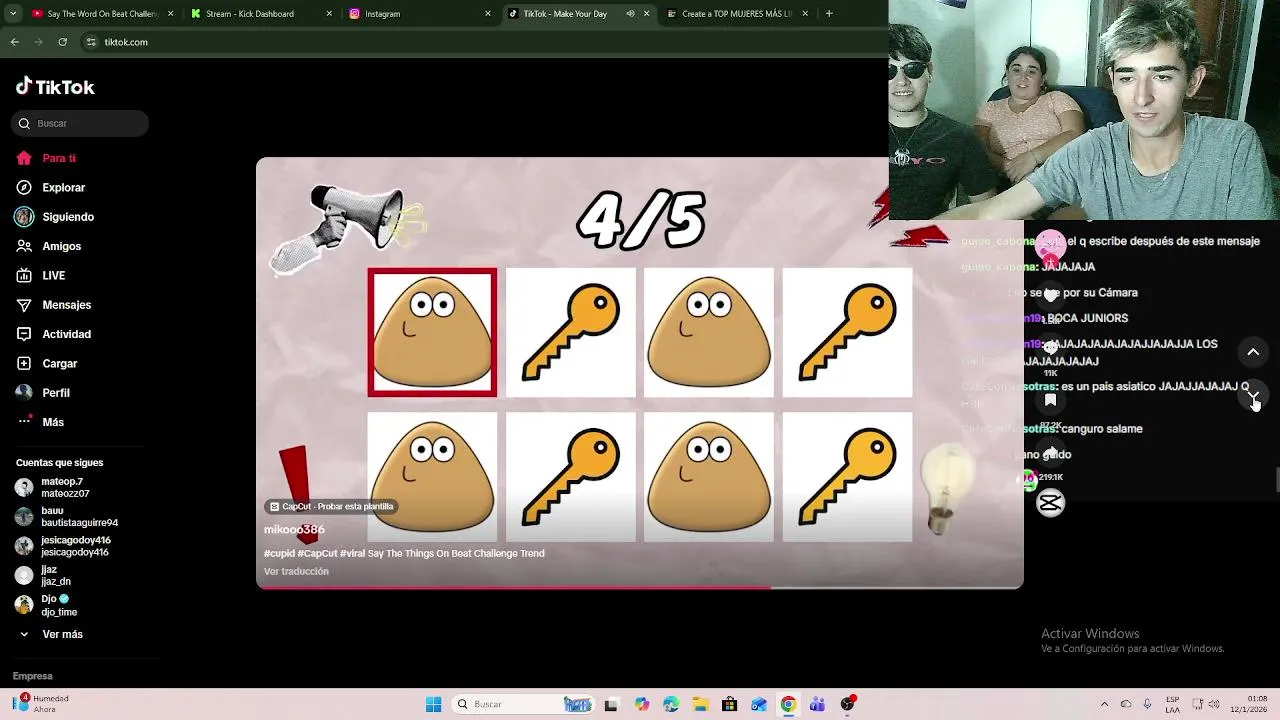Click the #cupid hashtag
Image resolution: width=1280 pixels, height=720 pixels.
click(279, 554)
